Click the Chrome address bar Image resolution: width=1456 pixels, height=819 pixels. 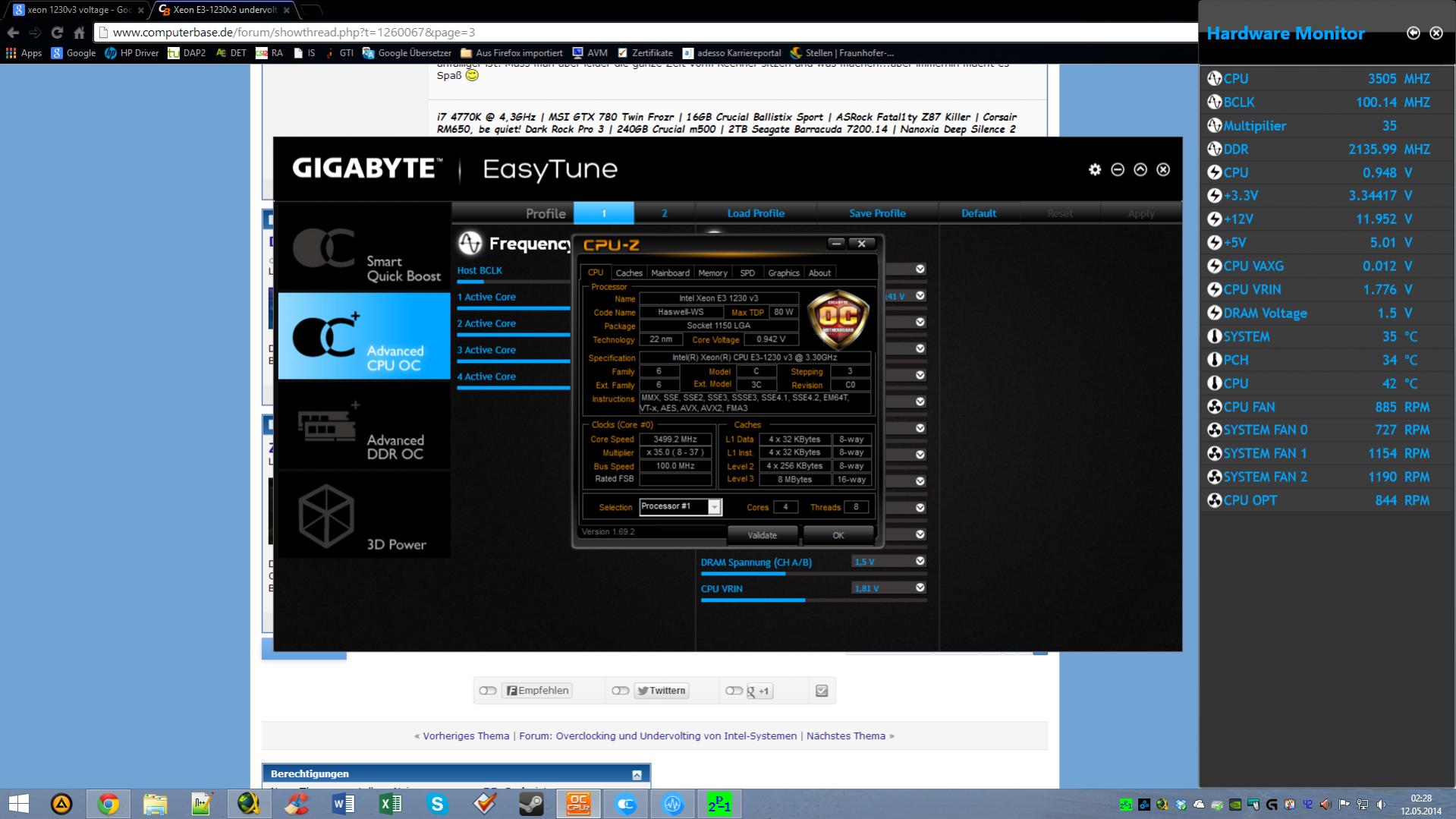pyautogui.click(x=645, y=33)
